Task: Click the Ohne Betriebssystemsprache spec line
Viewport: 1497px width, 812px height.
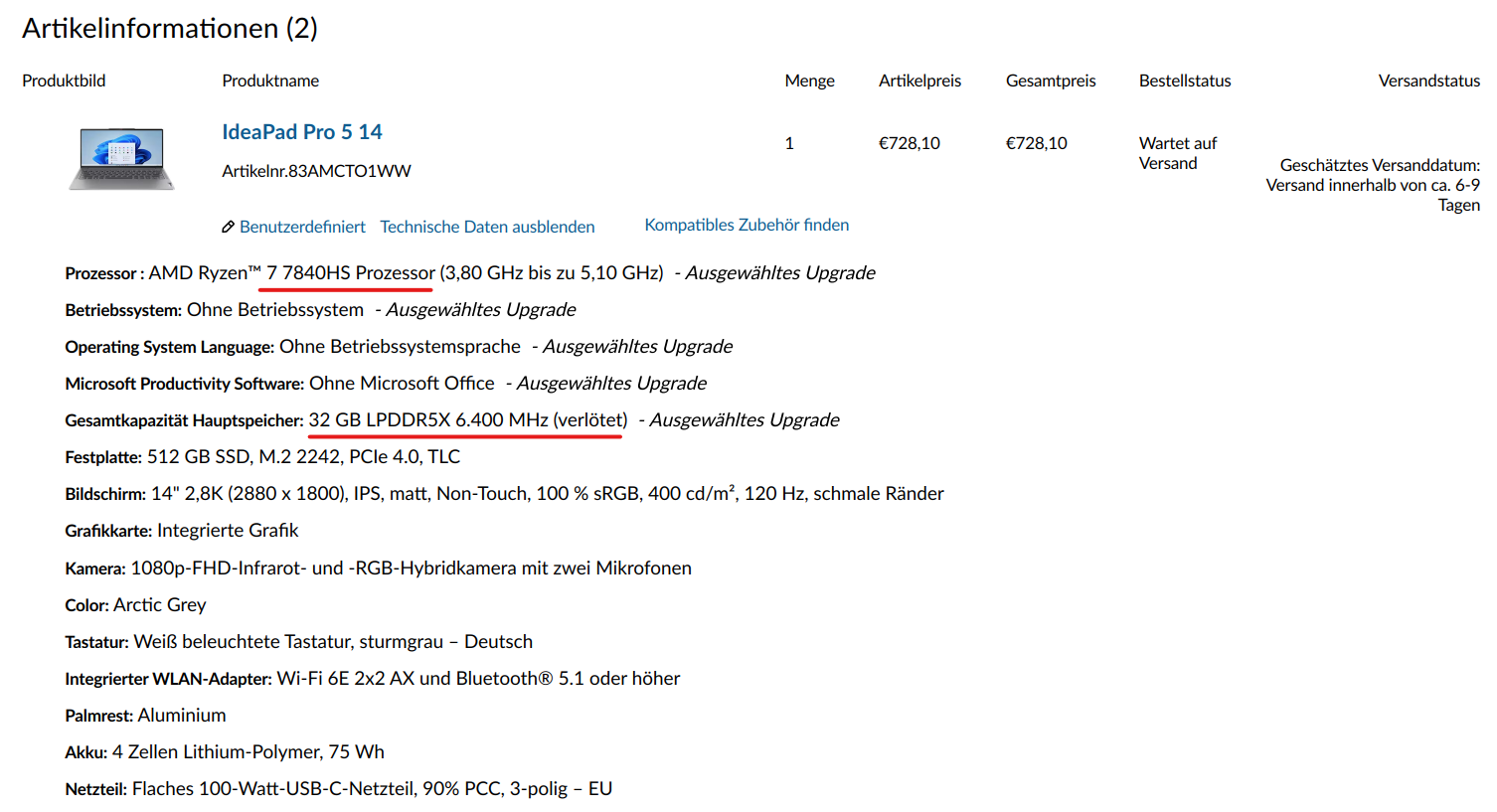Action: 399,346
